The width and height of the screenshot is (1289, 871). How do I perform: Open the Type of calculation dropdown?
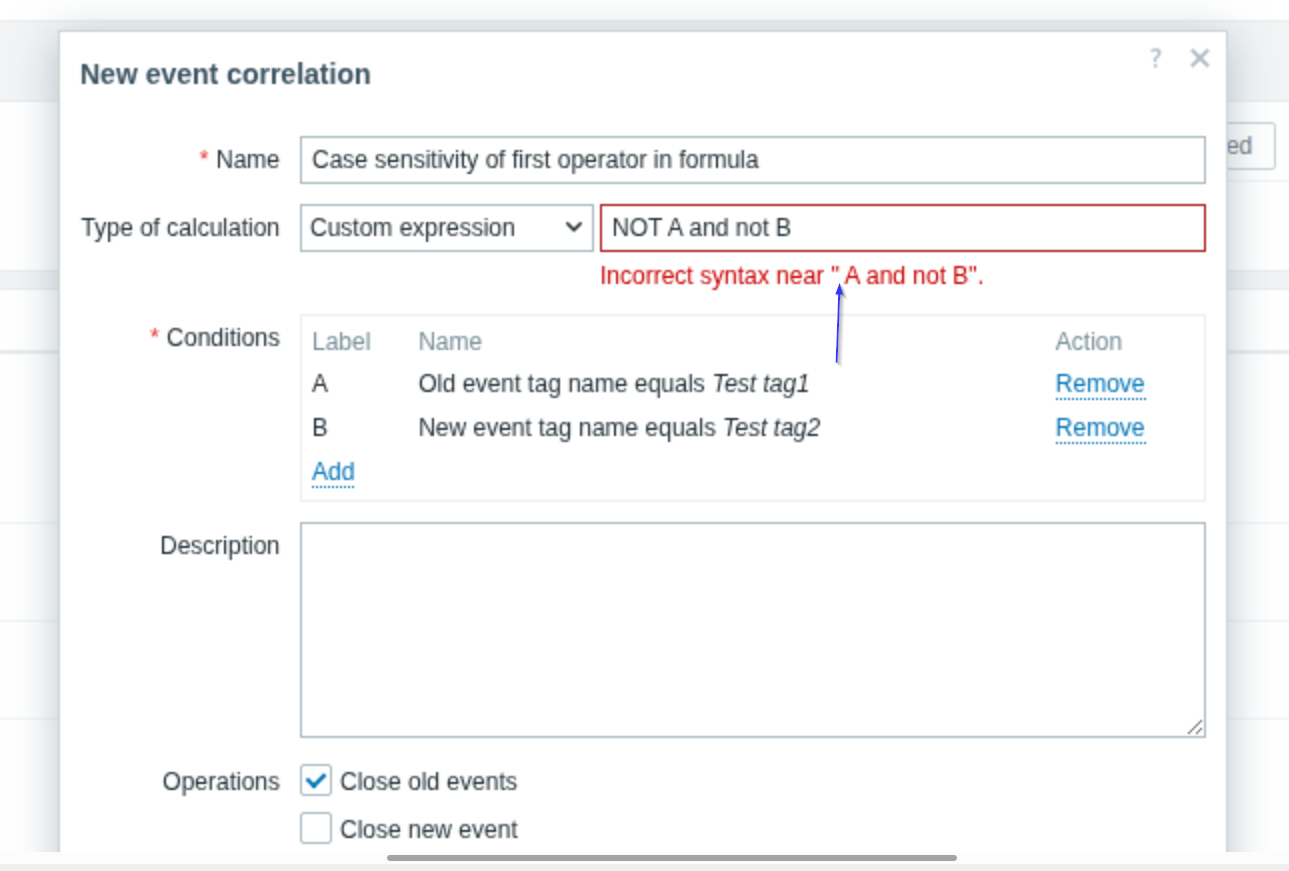[x=446, y=228]
